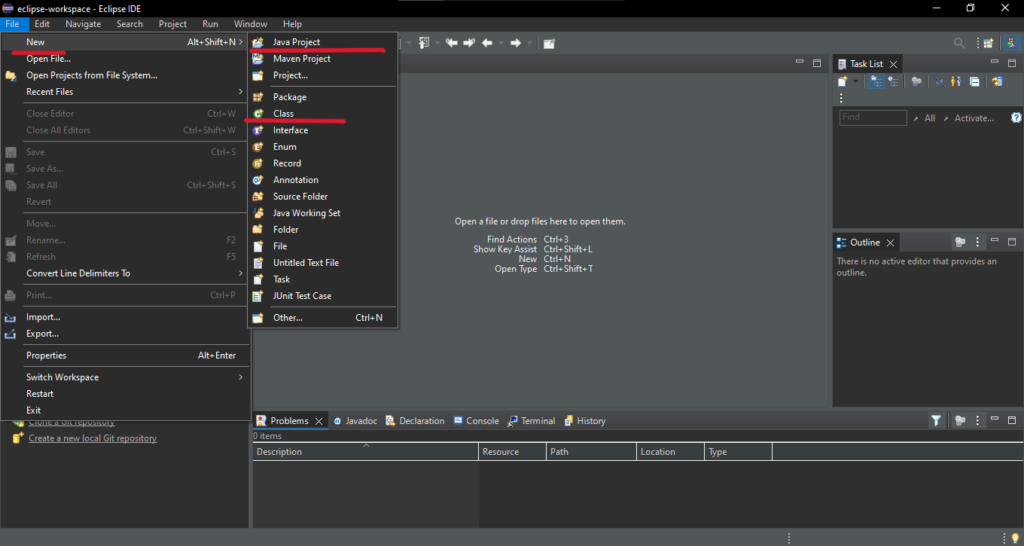Open Other... wizard from New submenu
The image size is (1024, 546).
click(323, 317)
